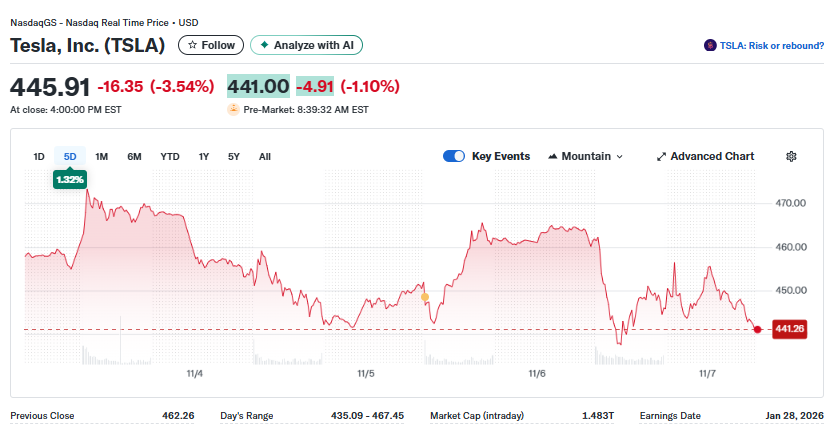This screenshot has width=837, height=432.
Task: Click the sparkle icon in Analyze with AI
Action: [x=265, y=45]
